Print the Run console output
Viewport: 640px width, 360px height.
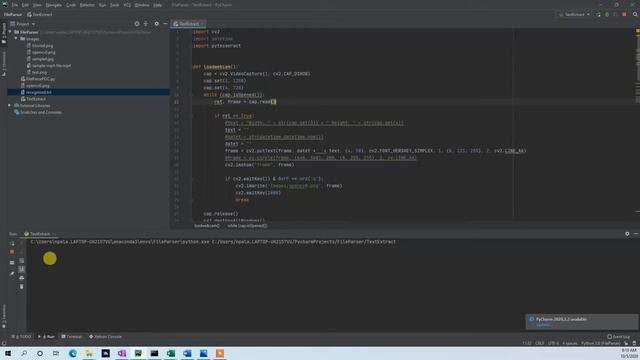pos(22,278)
